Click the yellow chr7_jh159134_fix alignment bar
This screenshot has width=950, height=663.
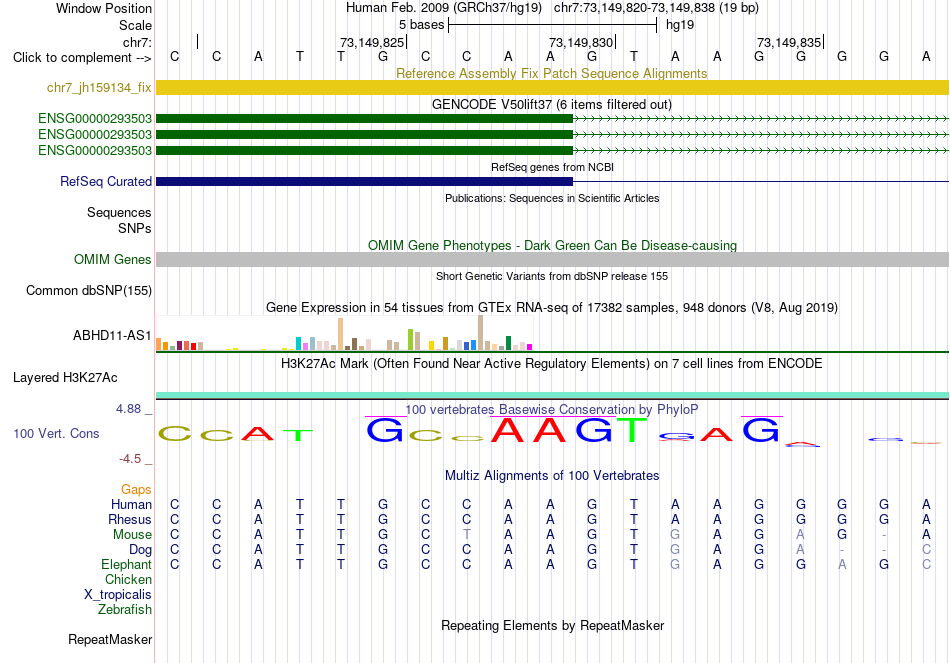552,87
